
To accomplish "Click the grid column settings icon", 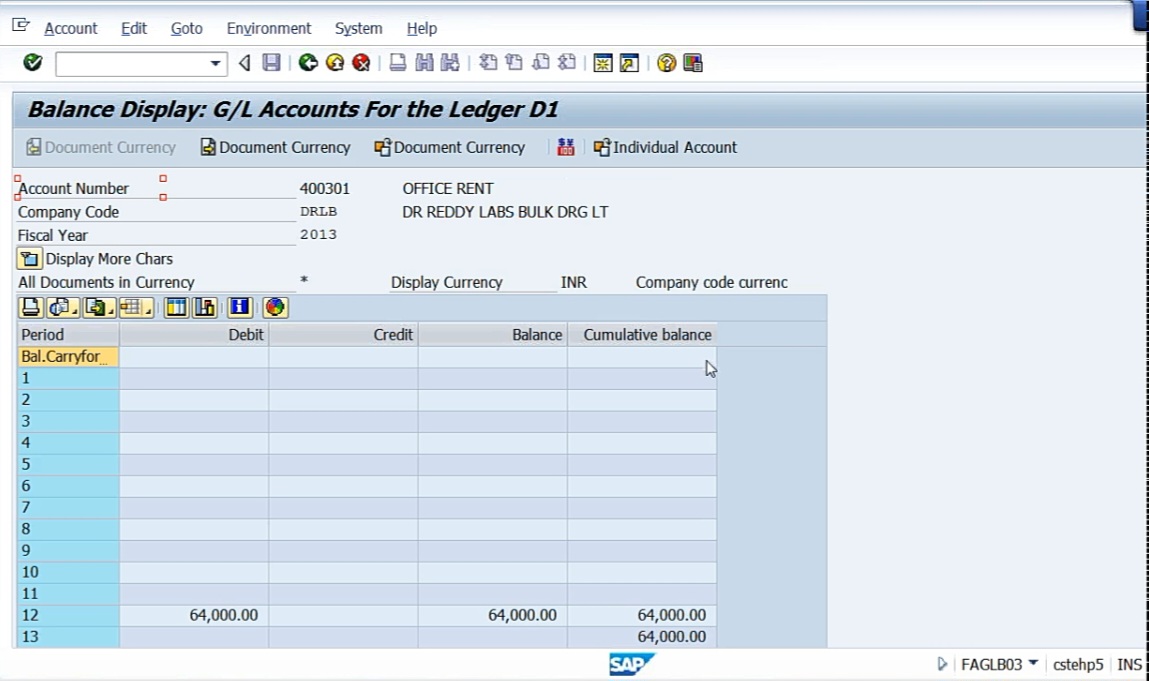I will tap(177, 307).
